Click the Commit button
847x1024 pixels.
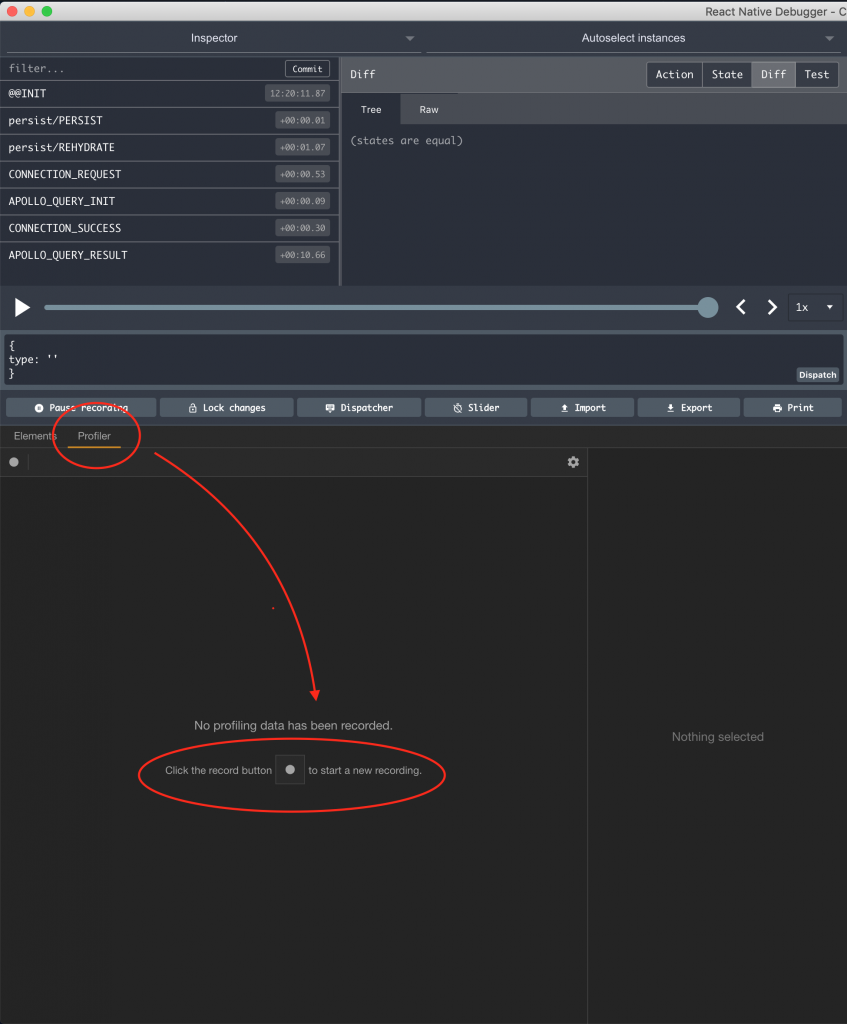tap(307, 69)
